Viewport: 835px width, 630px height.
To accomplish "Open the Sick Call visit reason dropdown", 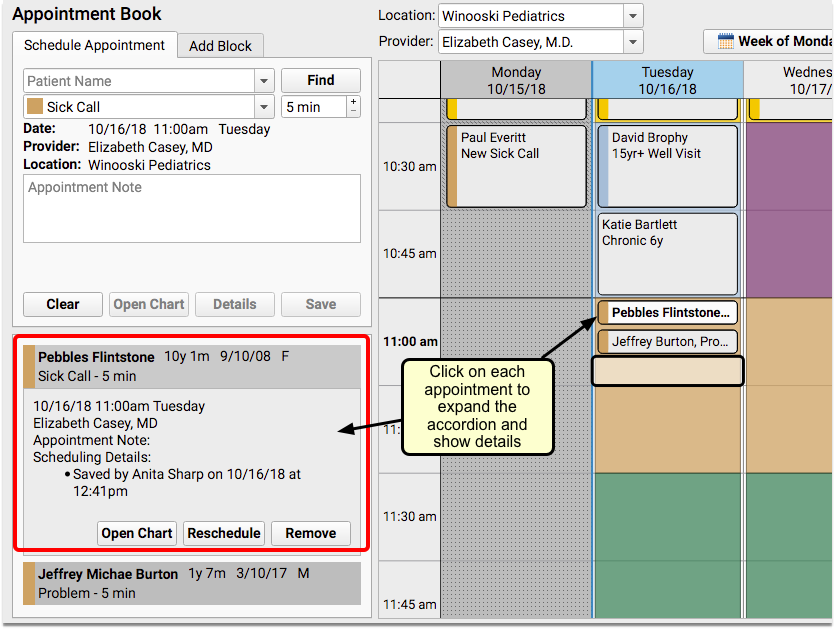I will pyautogui.click(x=264, y=107).
